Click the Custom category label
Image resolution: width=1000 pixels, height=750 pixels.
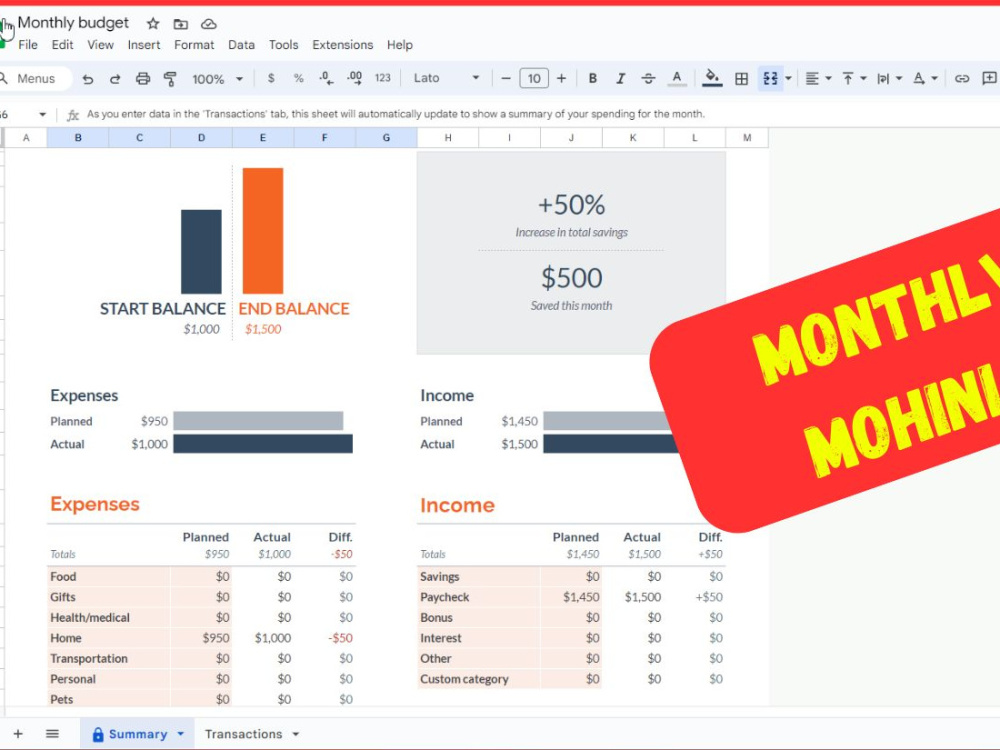coord(464,679)
